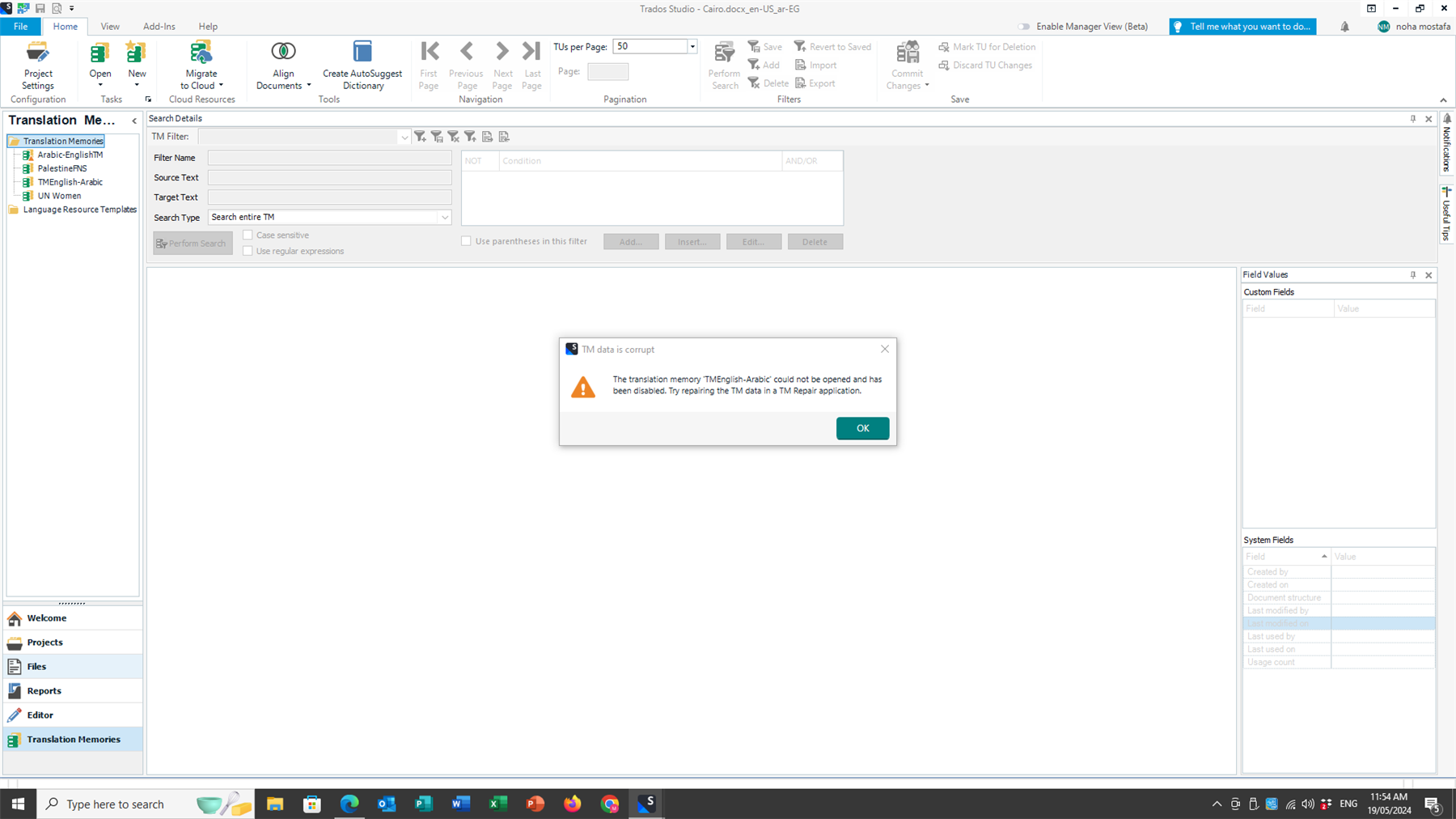This screenshot has height=819, width=1456.
Task: Click the New translation memory icon
Action: [x=136, y=53]
